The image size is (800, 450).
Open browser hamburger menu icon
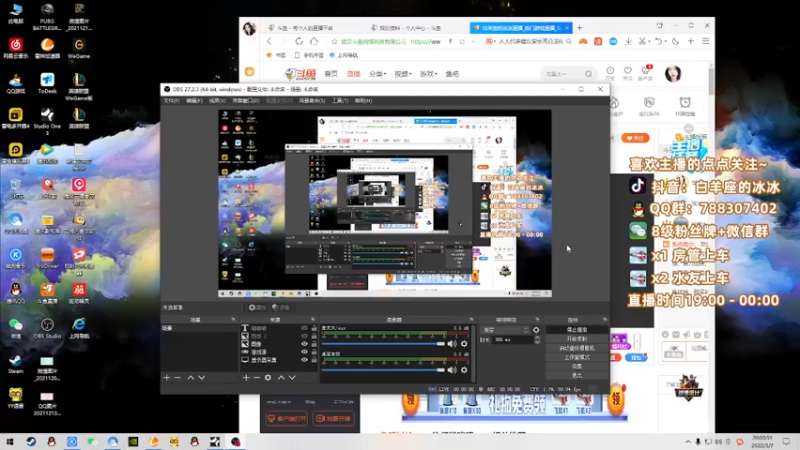706,41
